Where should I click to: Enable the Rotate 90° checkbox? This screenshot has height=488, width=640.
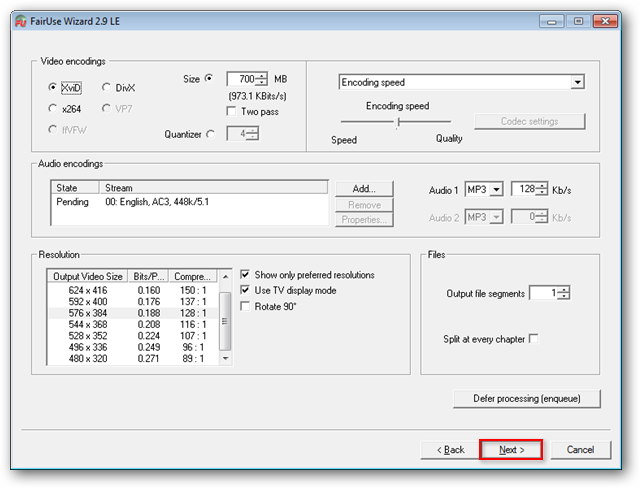click(245, 306)
